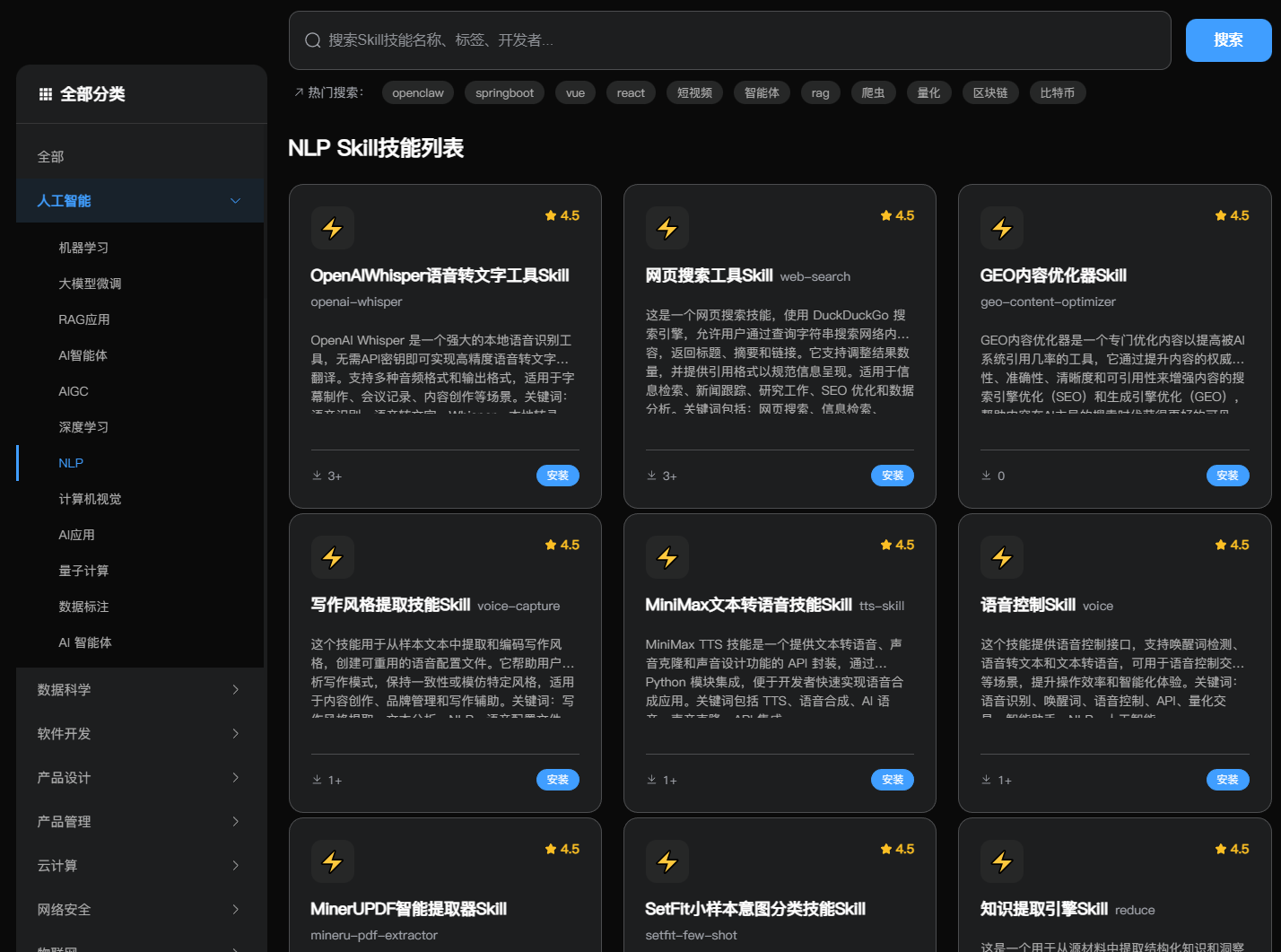This screenshot has height=952, width=1281.
Task: Click the GEO内容优化器Skill lightning icon
Action: coord(1002,228)
